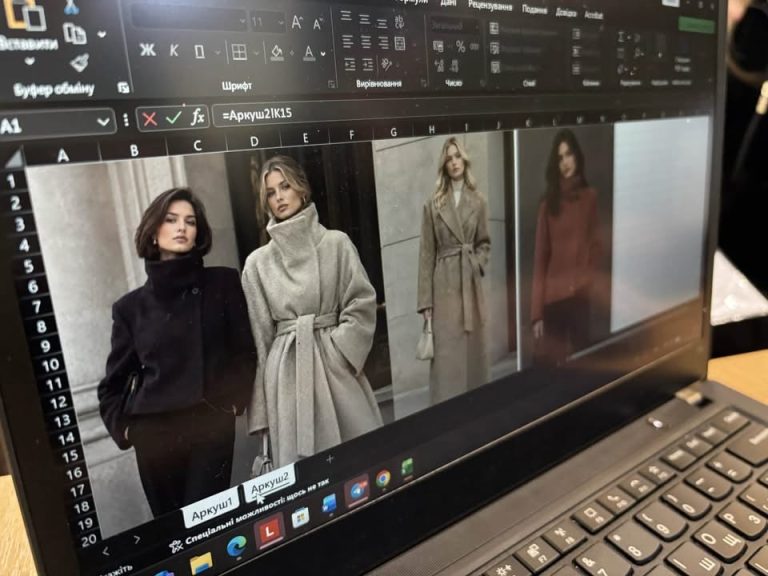Image resolution: width=768 pixels, height=576 pixels.
Task: Expand the Copy options dropdown arrow
Action: click(102, 34)
